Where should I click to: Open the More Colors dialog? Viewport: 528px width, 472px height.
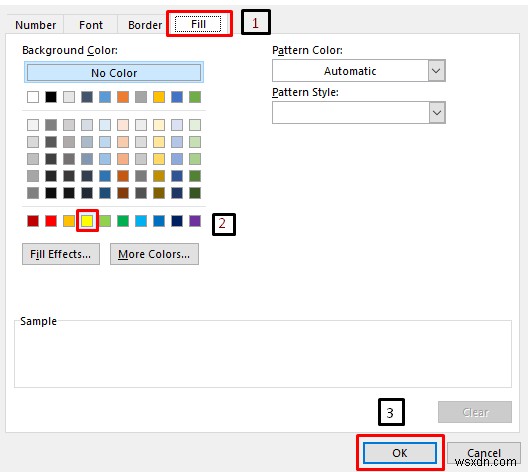[154, 254]
